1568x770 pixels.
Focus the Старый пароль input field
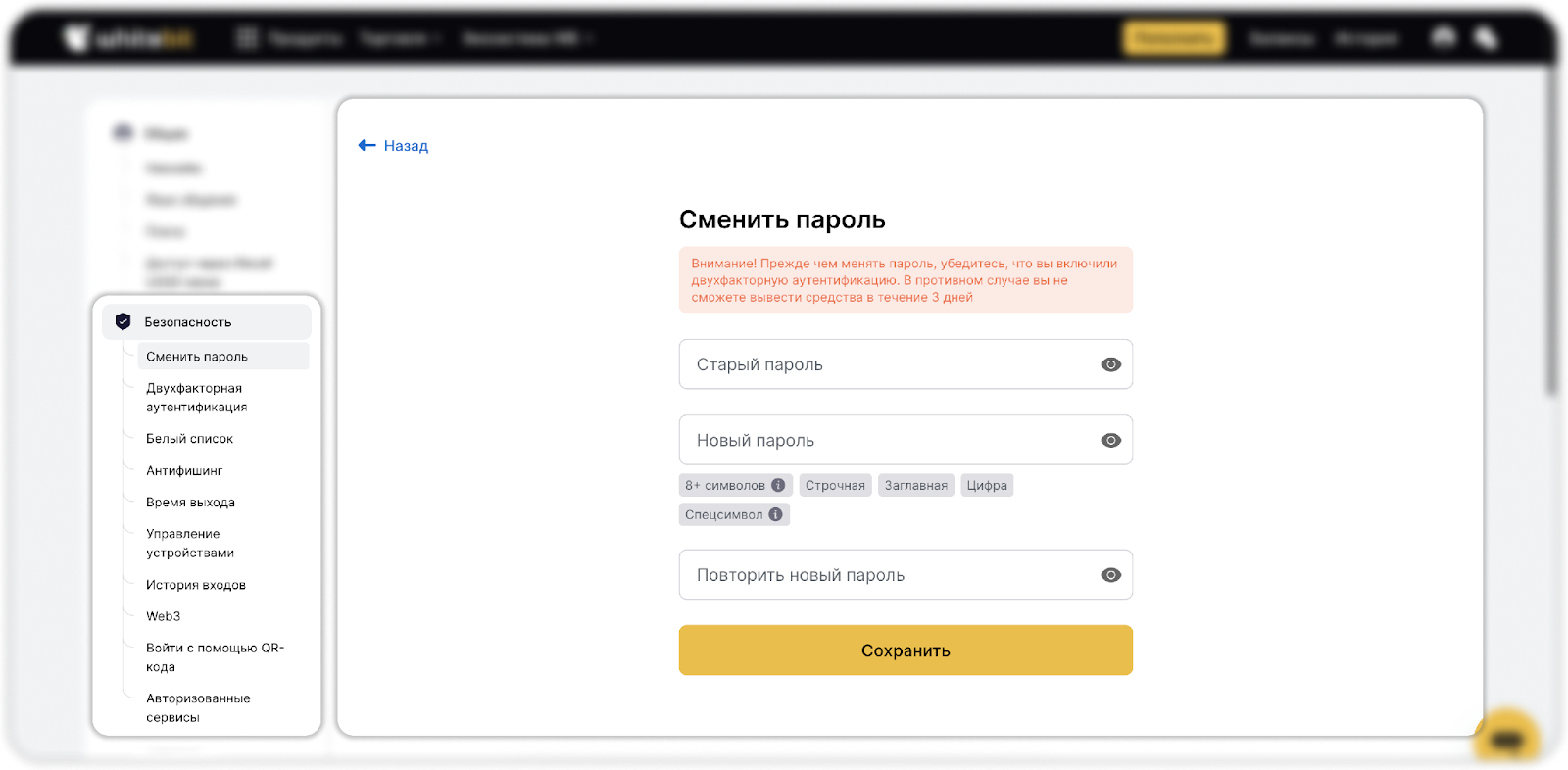pyautogui.click(x=887, y=364)
